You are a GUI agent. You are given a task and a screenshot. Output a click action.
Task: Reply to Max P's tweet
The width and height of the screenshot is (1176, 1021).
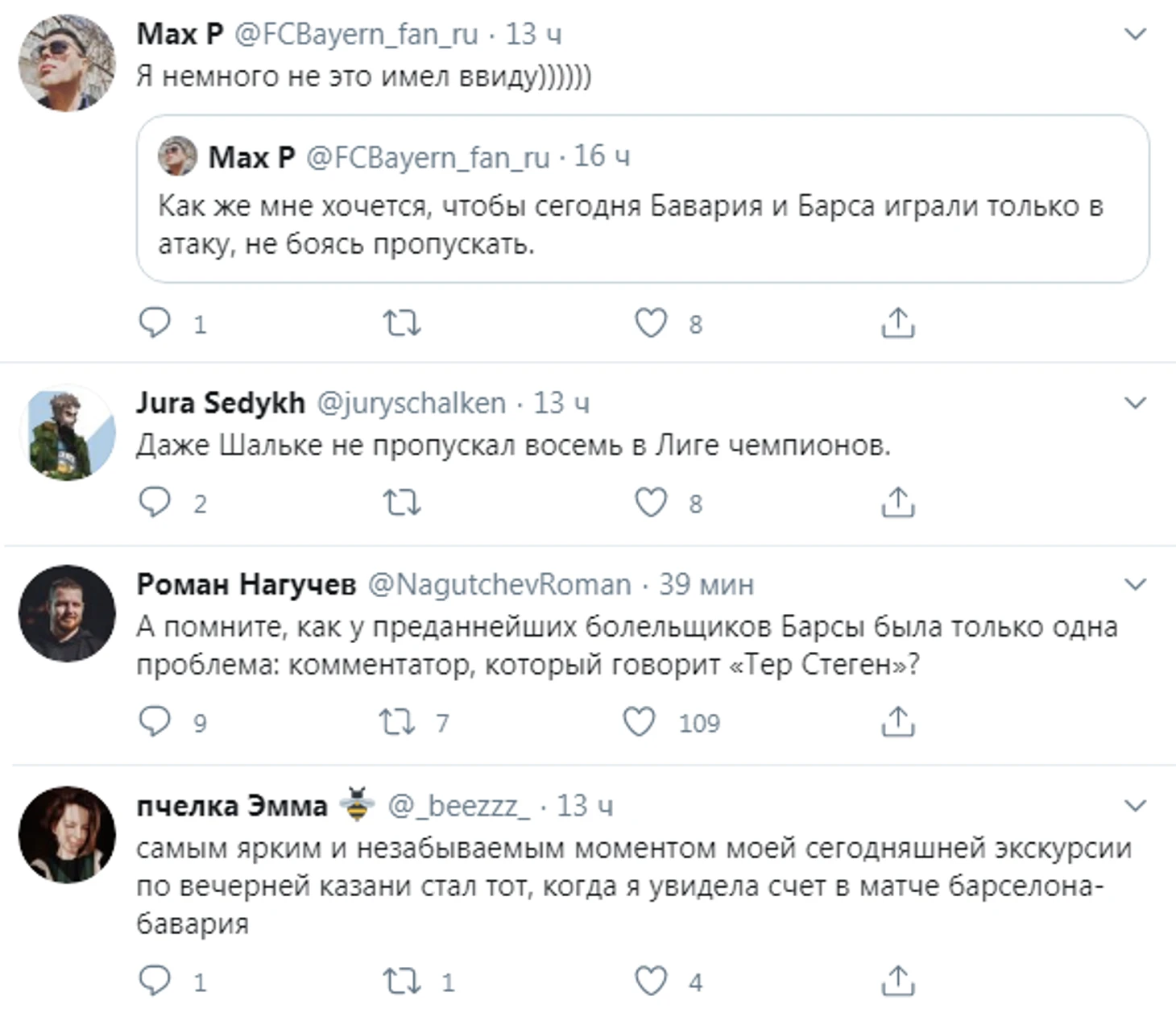pyautogui.click(x=155, y=323)
